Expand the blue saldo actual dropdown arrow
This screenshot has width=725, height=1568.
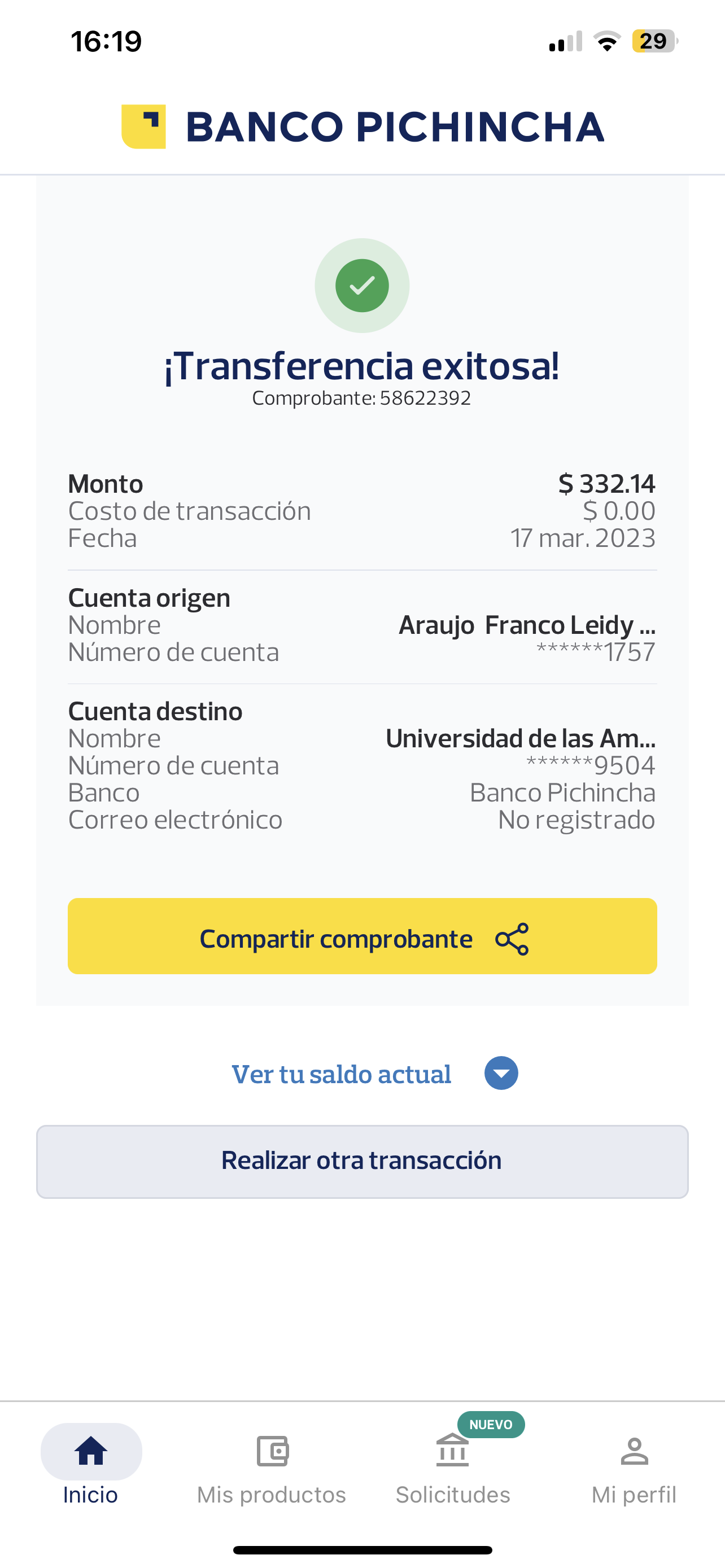[501, 1073]
